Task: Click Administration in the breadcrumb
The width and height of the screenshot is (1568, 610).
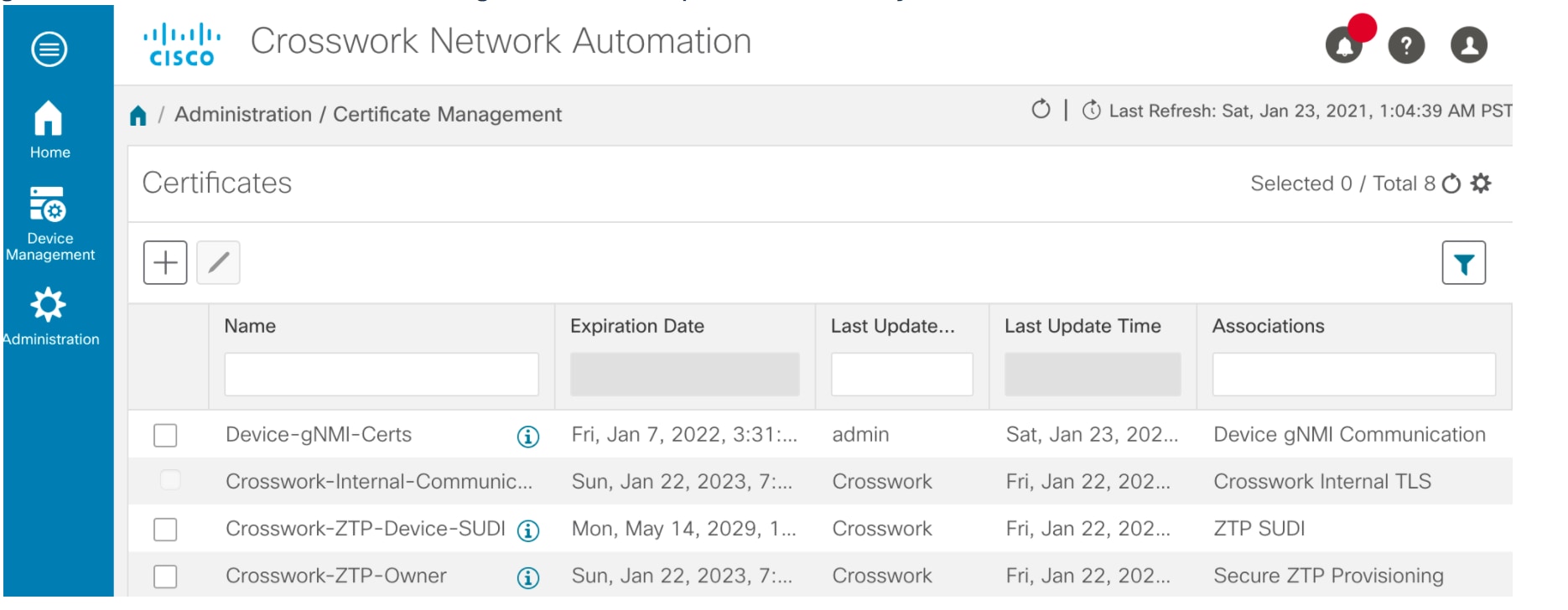Action: tap(243, 114)
